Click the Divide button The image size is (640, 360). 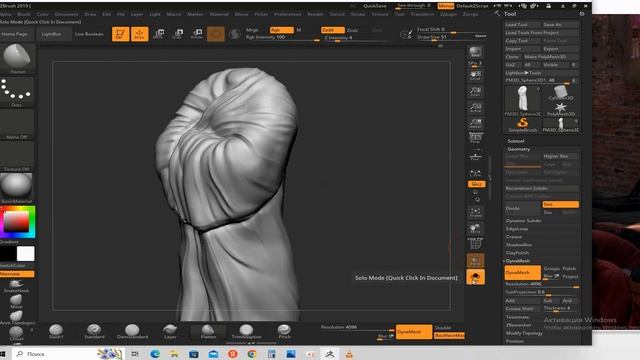point(522,208)
